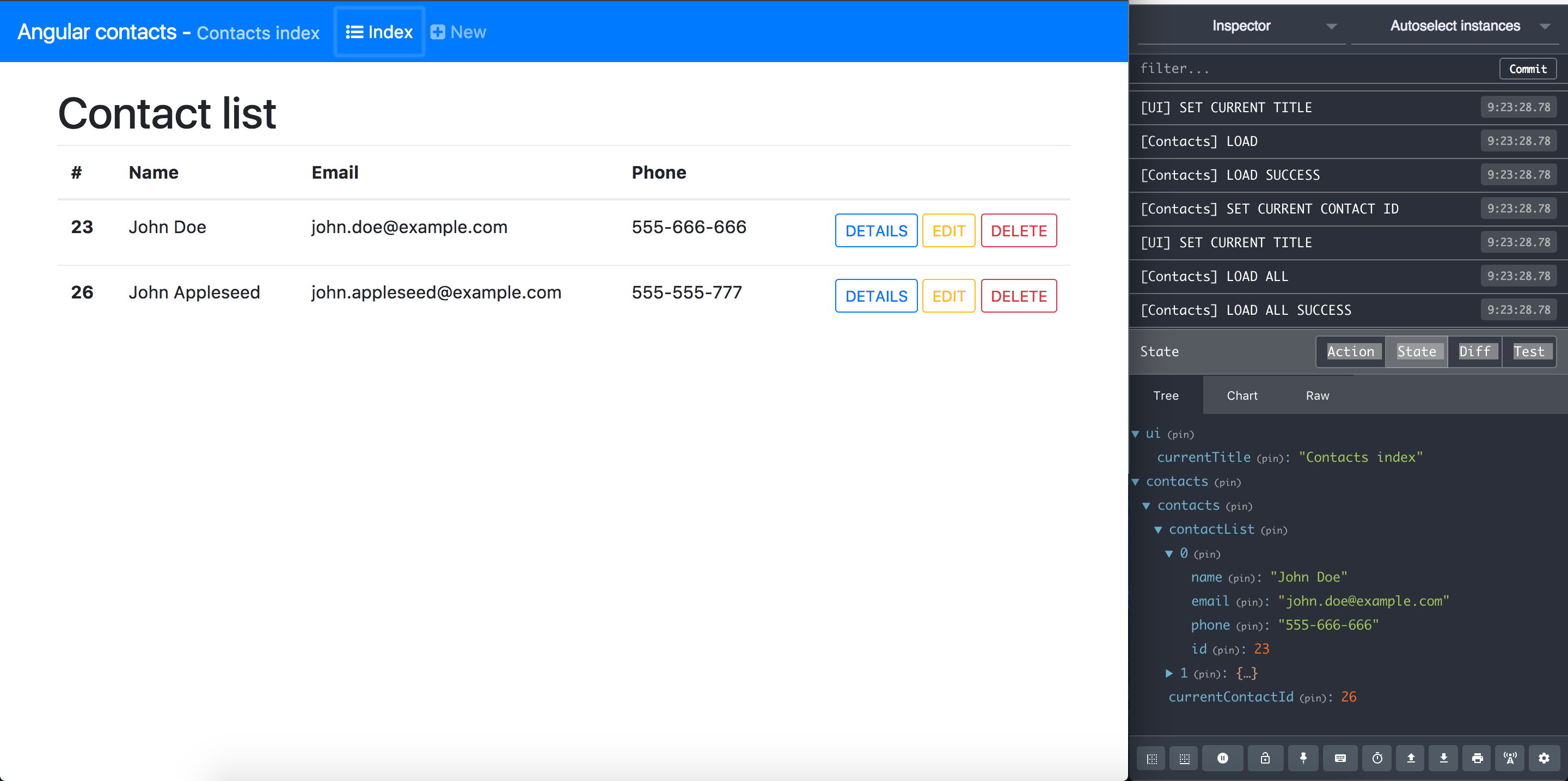1568x781 pixels.
Task: Expand item 1 in contactList tree
Action: [x=1169, y=673]
